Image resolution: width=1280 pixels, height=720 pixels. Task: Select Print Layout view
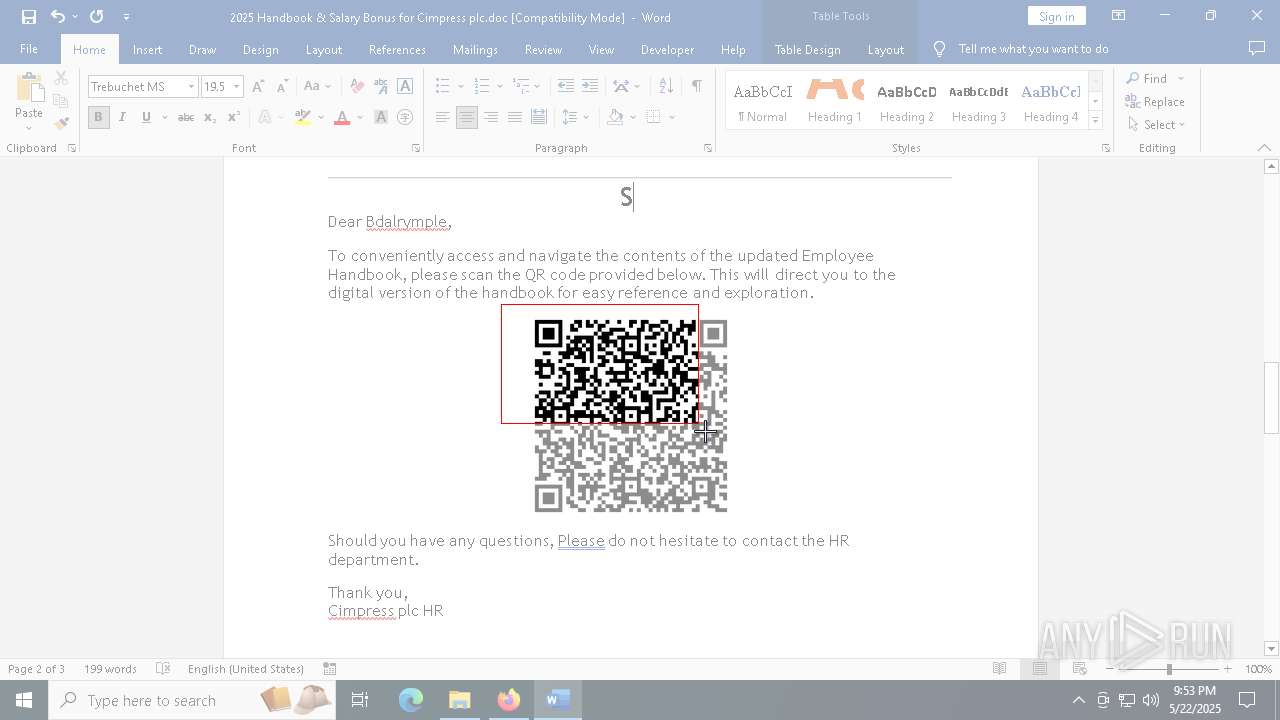tap(1039, 669)
